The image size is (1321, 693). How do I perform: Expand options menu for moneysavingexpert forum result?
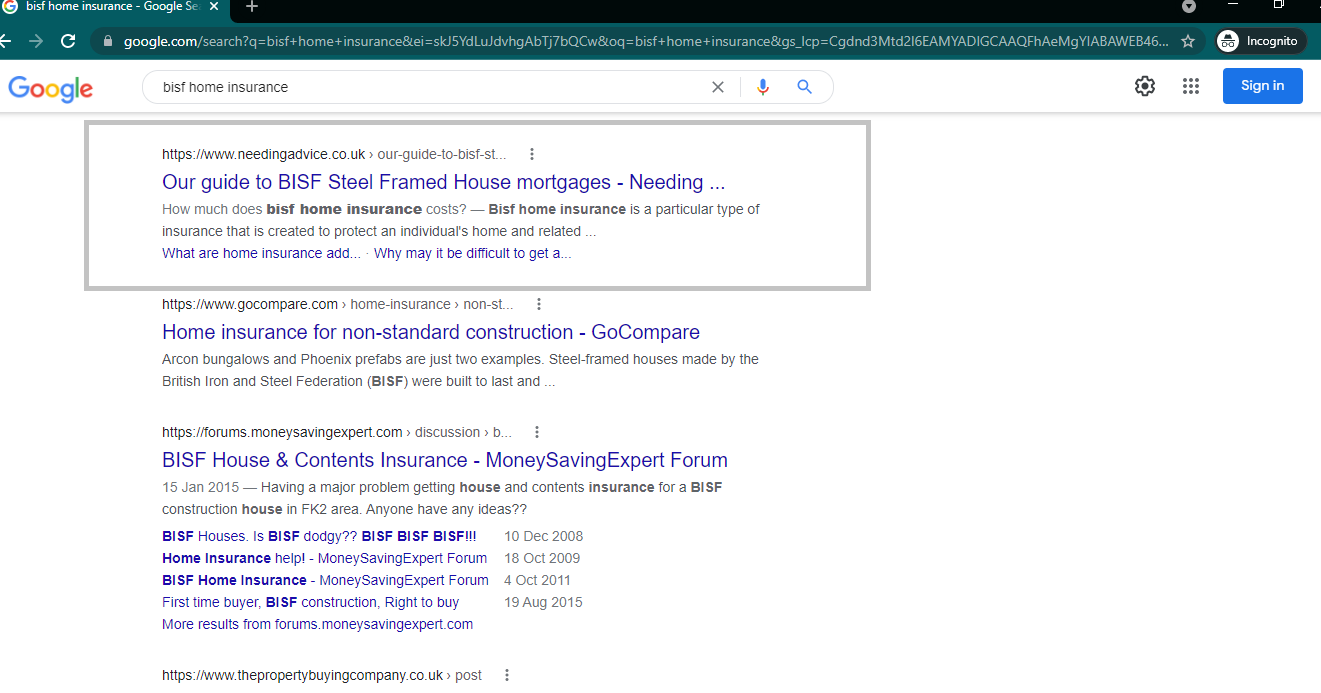coord(537,432)
